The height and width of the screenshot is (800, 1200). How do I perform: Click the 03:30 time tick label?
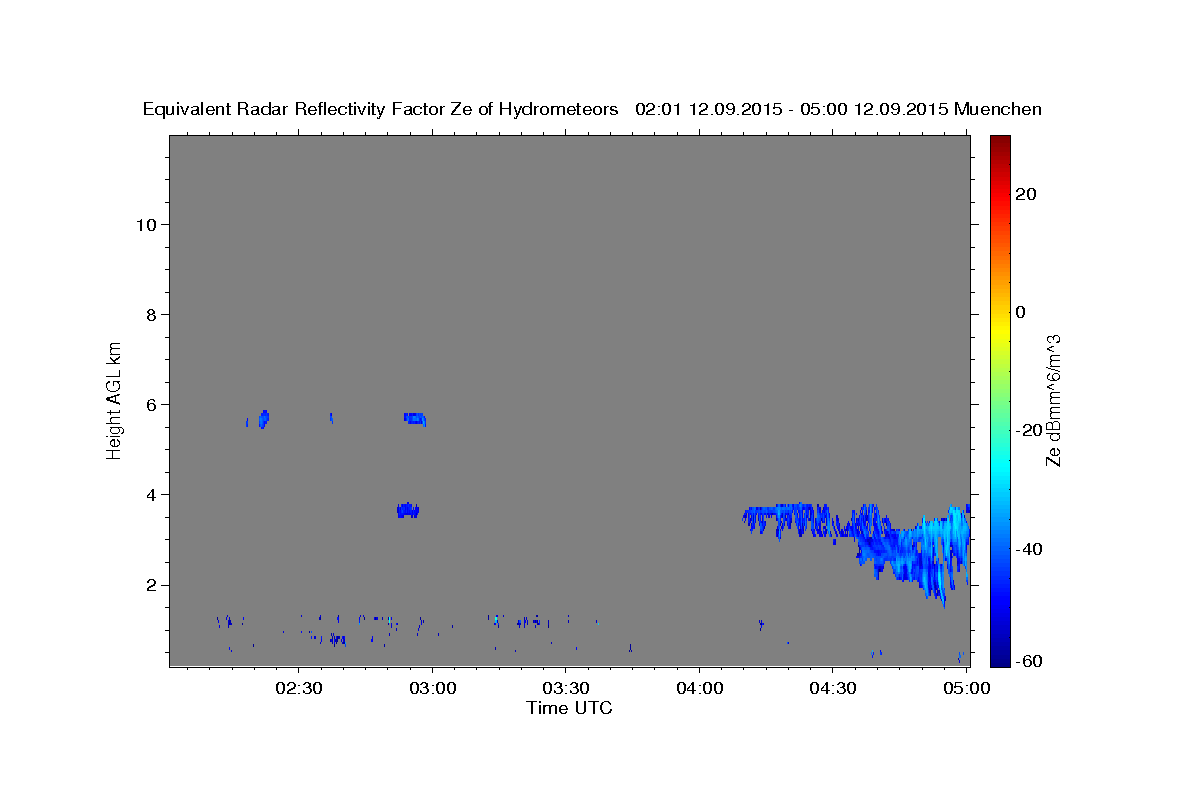(x=565, y=688)
